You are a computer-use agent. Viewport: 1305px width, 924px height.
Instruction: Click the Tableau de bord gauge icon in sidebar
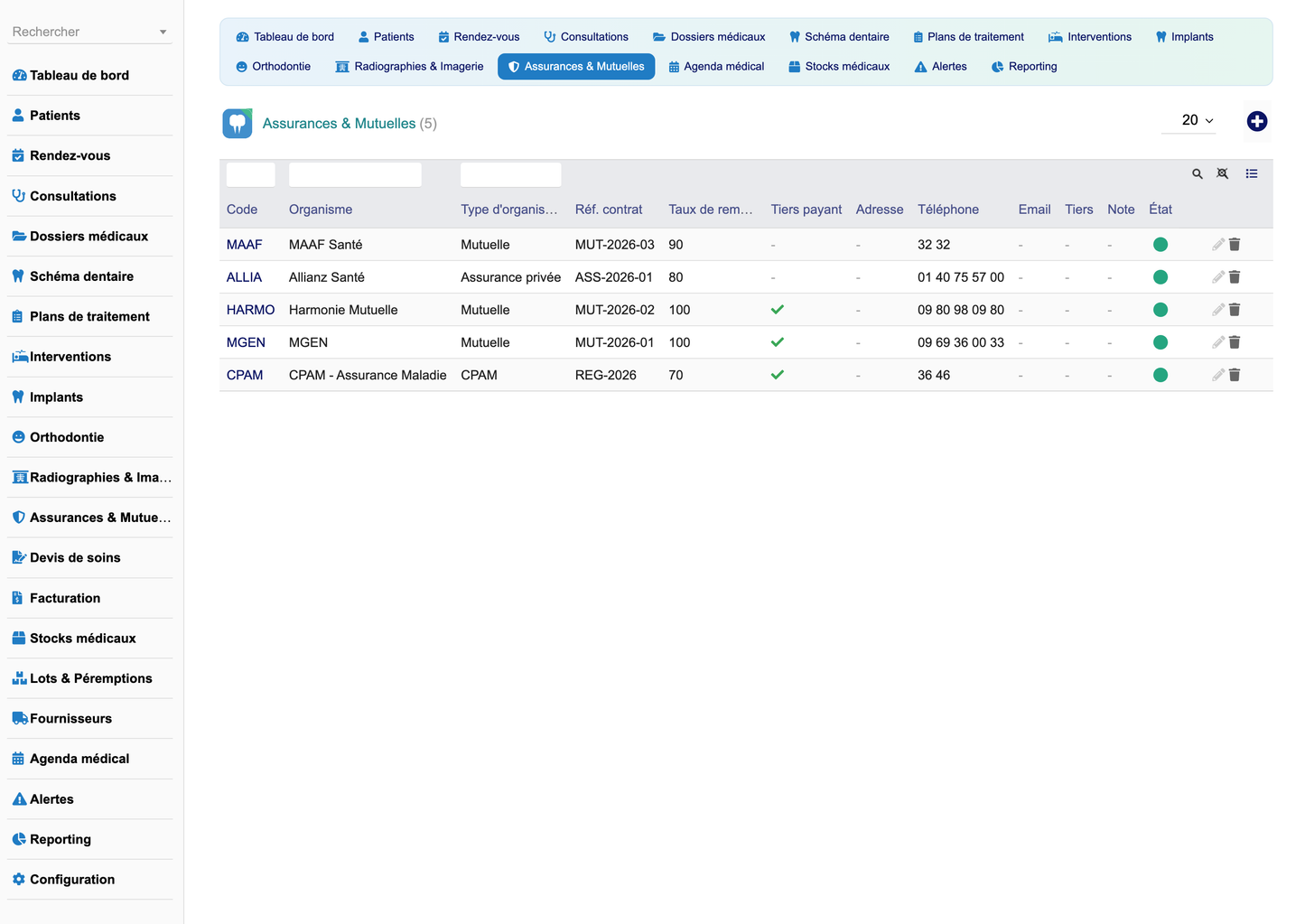(19, 75)
